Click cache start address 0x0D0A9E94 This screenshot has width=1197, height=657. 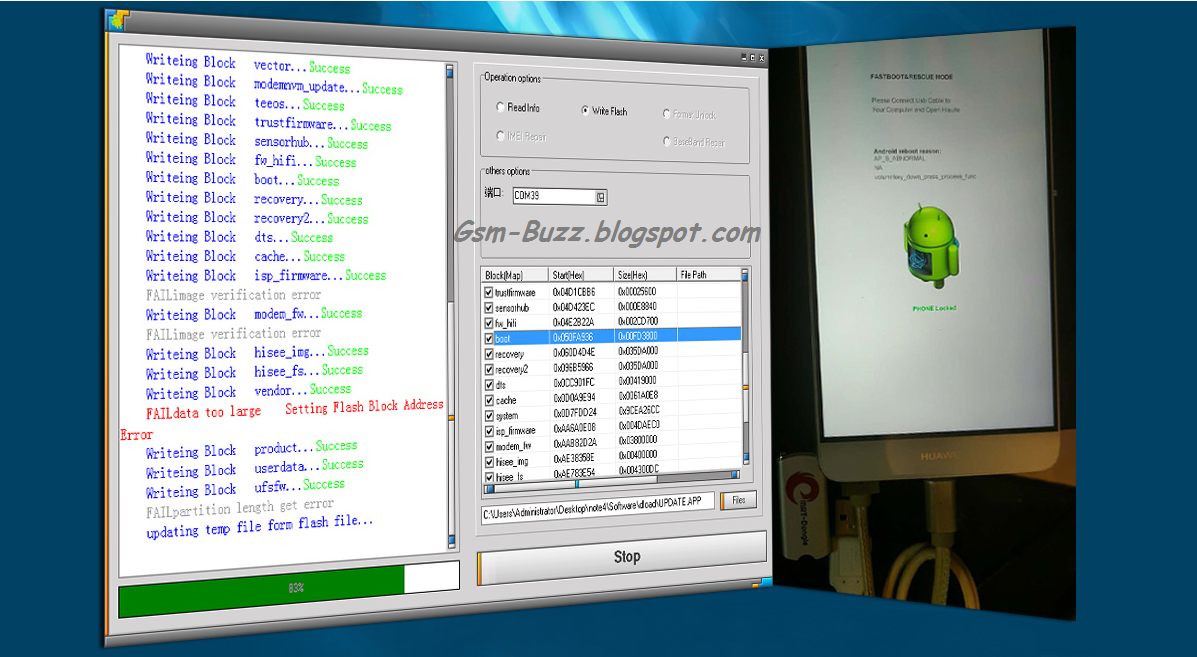[x=574, y=397]
